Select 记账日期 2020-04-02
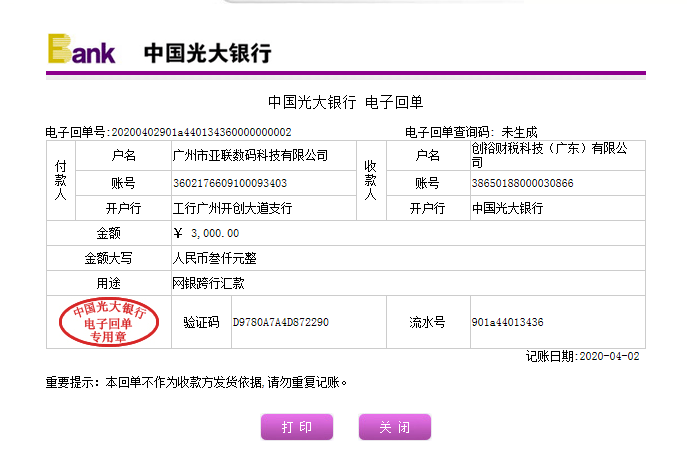This screenshot has height=471, width=687. click(x=582, y=356)
